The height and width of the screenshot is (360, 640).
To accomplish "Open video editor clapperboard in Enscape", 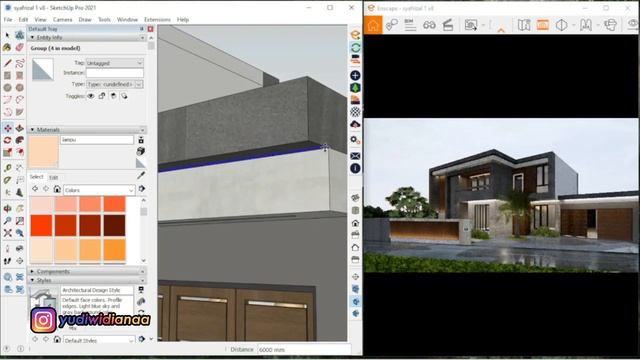I will click(448, 25).
